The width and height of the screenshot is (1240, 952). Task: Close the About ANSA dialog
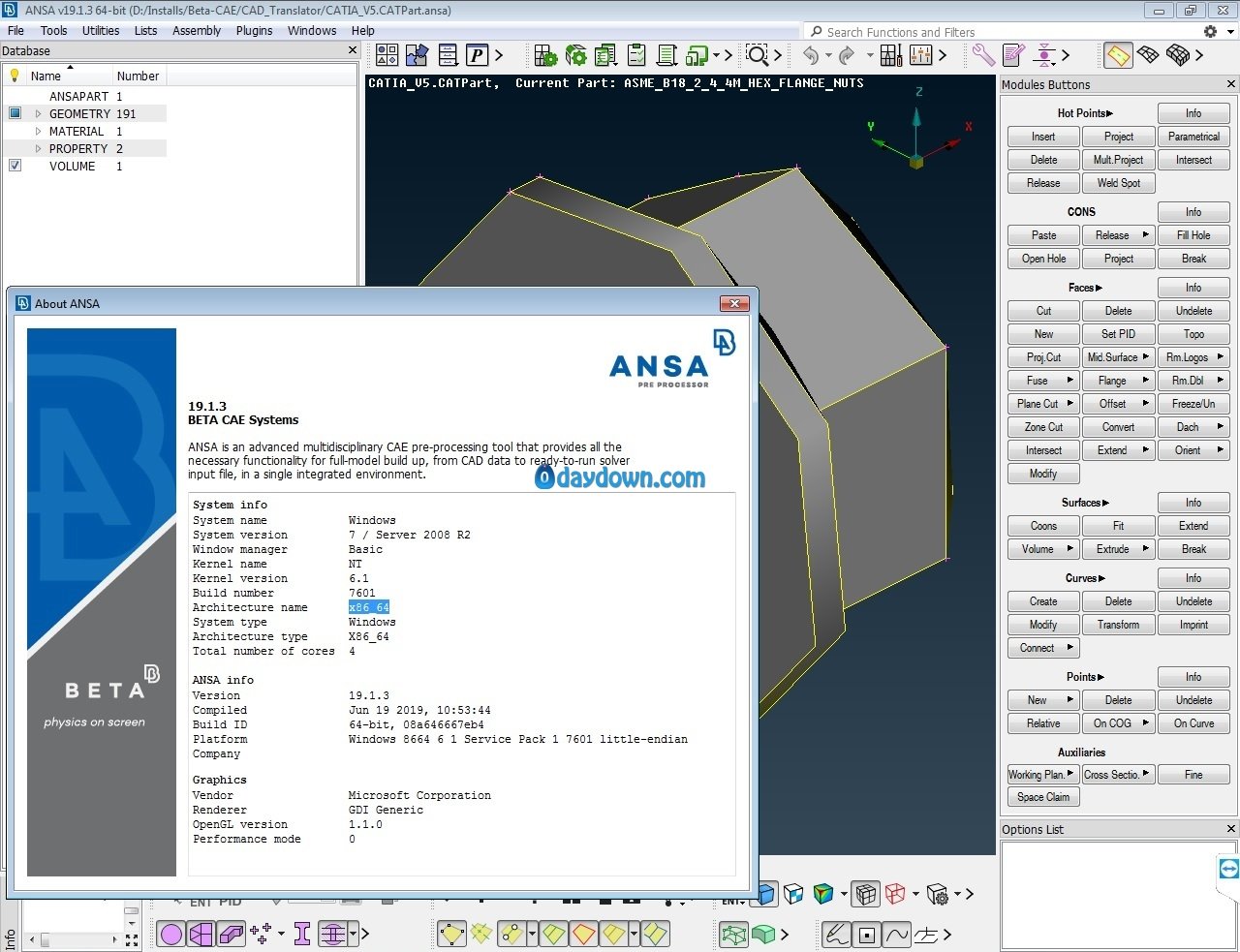click(x=734, y=304)
